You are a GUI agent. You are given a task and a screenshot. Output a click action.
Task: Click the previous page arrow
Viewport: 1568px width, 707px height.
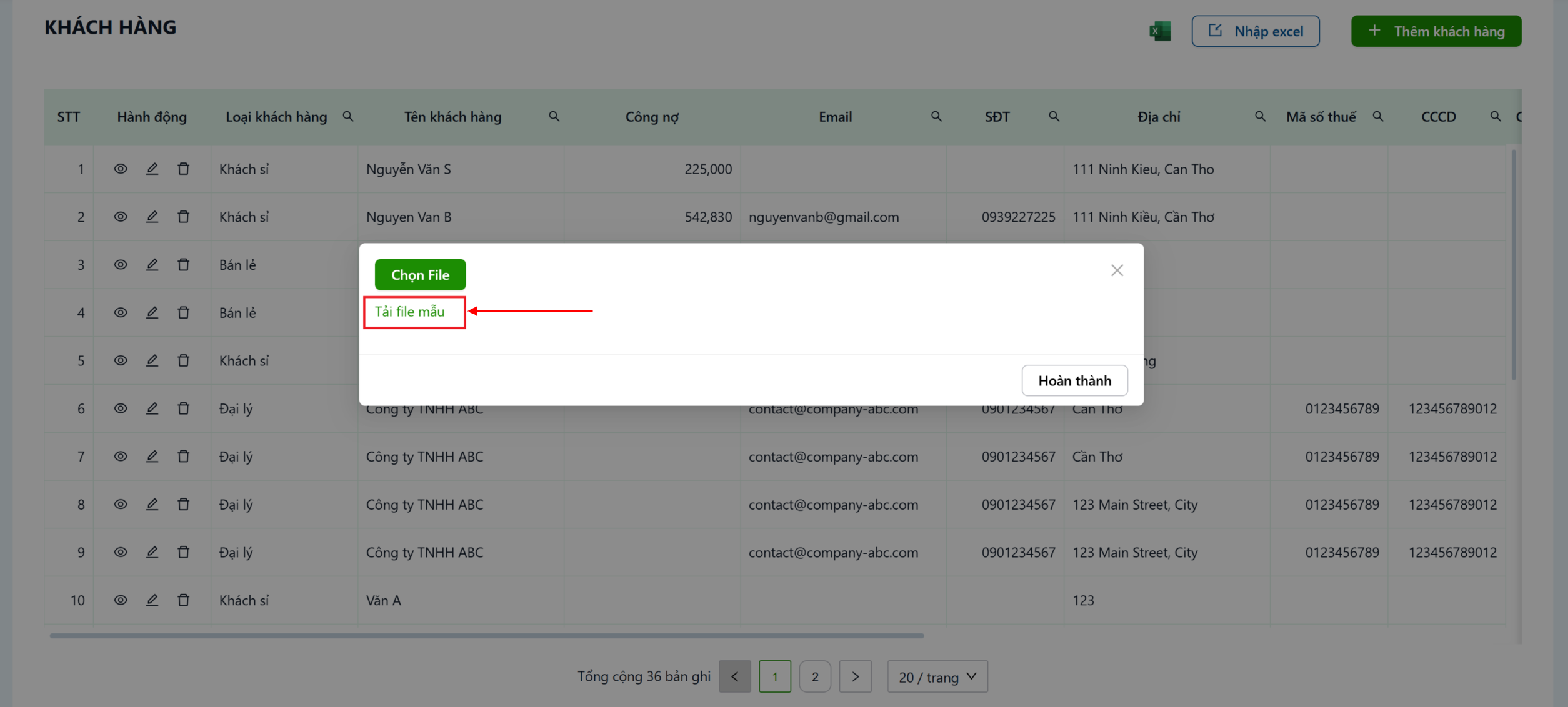735,676
